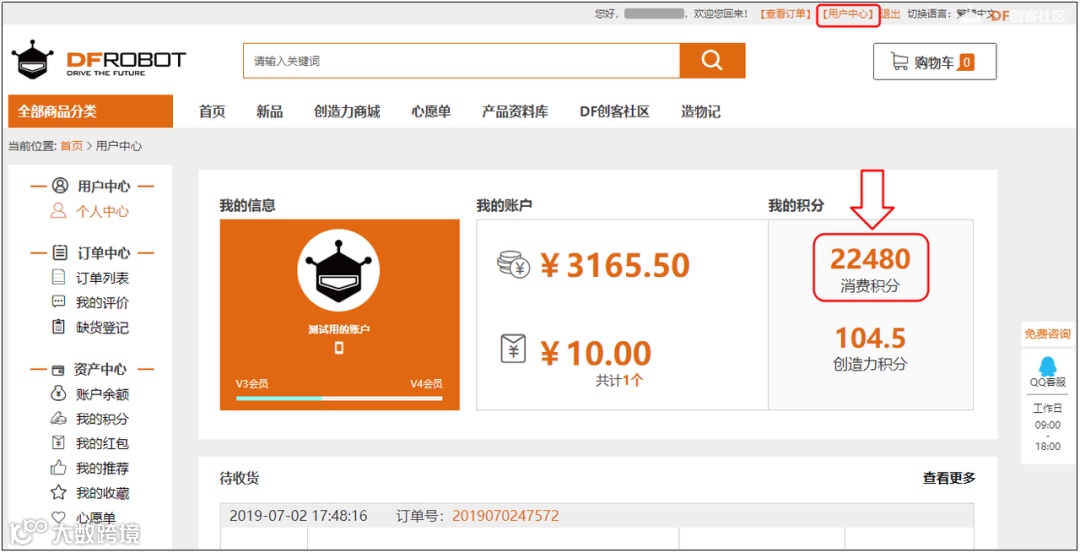Select 缺货登记 text in sidebar
Image resolution: width=1080 pixels, height=553 pixels.
pyautogui.click(x=103, y=328)
